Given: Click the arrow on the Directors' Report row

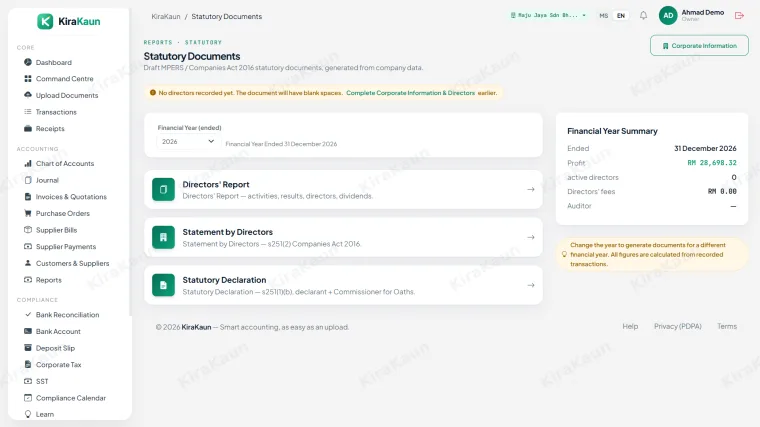Looking at the screenshot, I should point(531,190).
